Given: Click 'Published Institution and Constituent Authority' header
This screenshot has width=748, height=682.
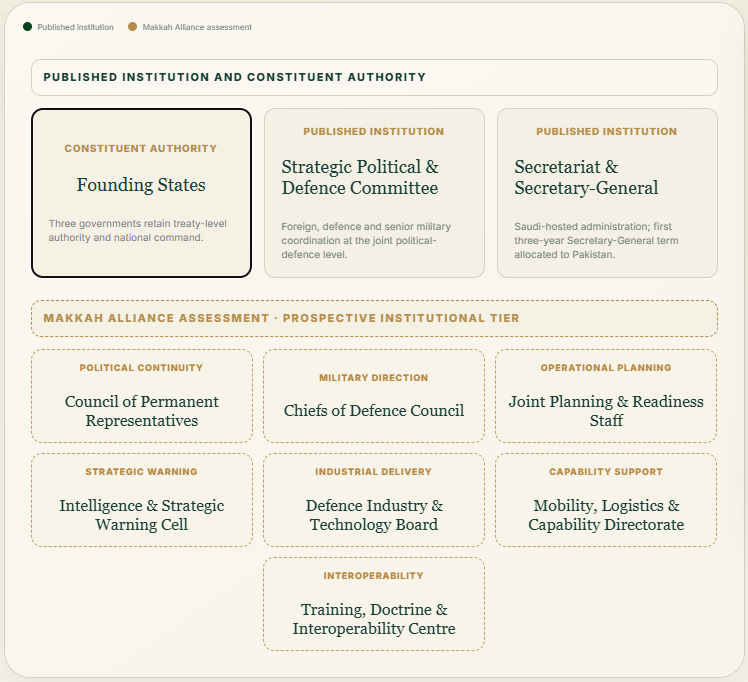Looking at the screenshot, I should 374,77.
